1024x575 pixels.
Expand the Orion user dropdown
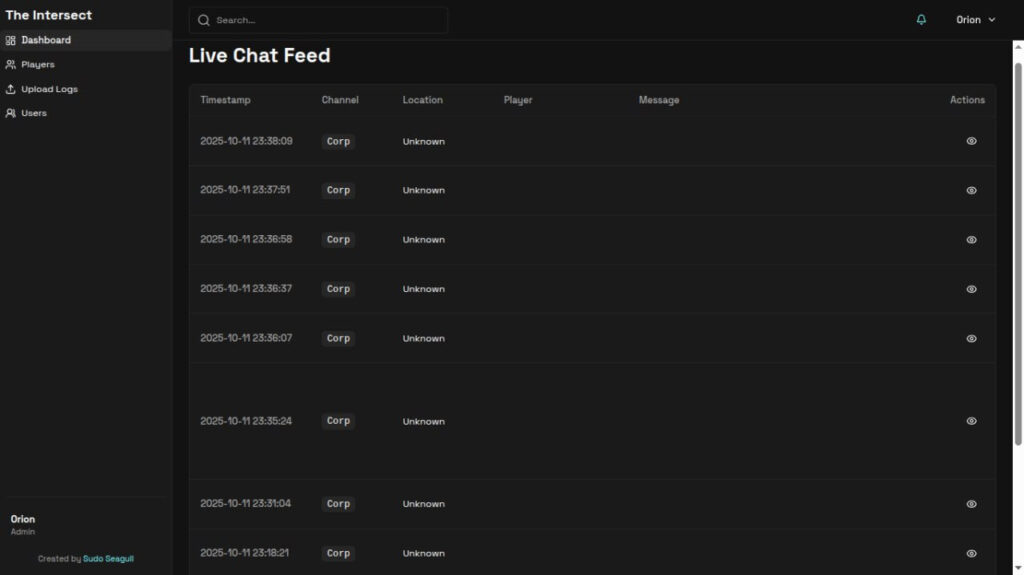975,20
